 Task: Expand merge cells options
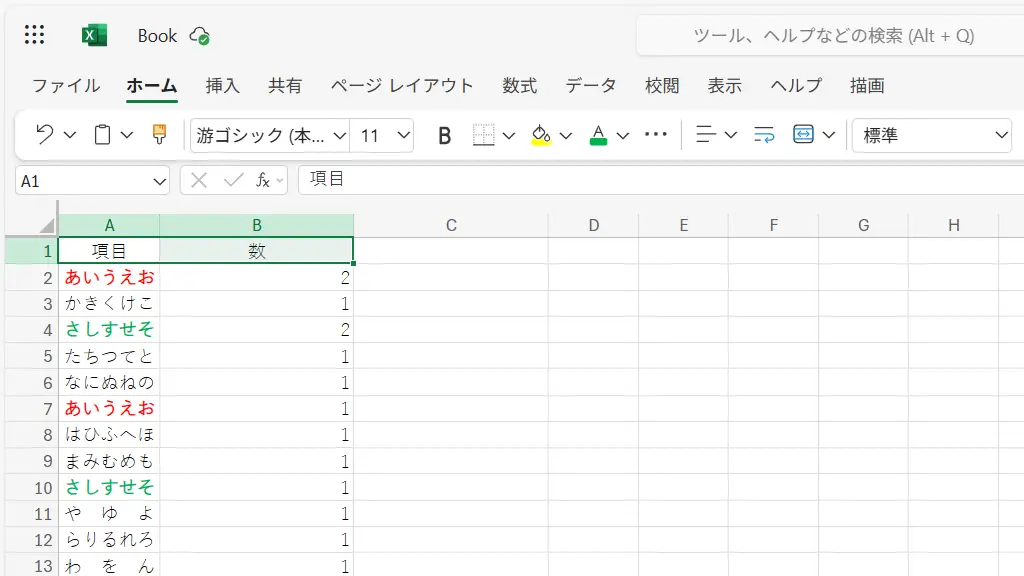[829, 135]
